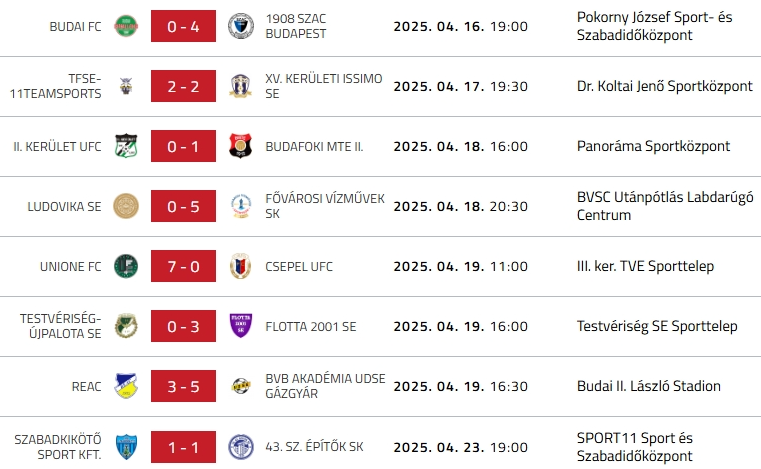Click the 1908 SZAC Budapest crest
The height and width of the screenshot is (469, 761).
click(240, 27)
